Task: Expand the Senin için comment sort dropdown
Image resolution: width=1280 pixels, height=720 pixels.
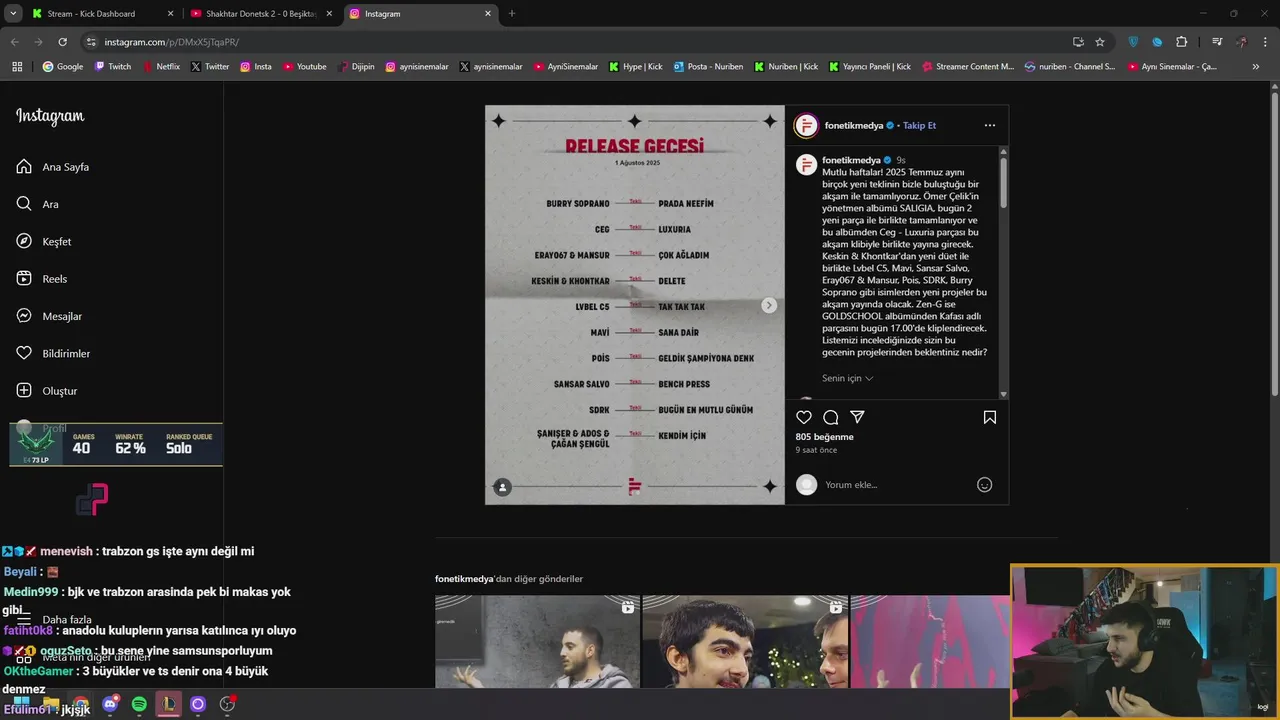Action: pos(848,378)
